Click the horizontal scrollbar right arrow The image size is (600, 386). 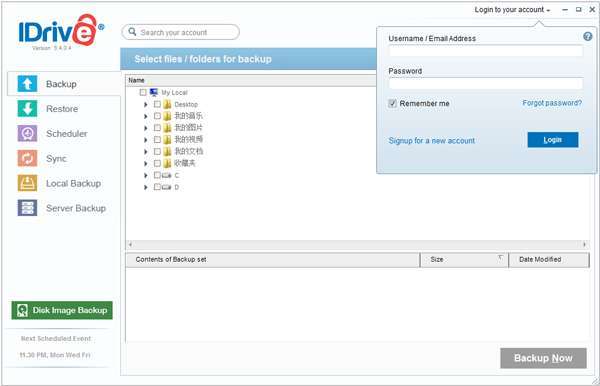click(x=584, y=244)
